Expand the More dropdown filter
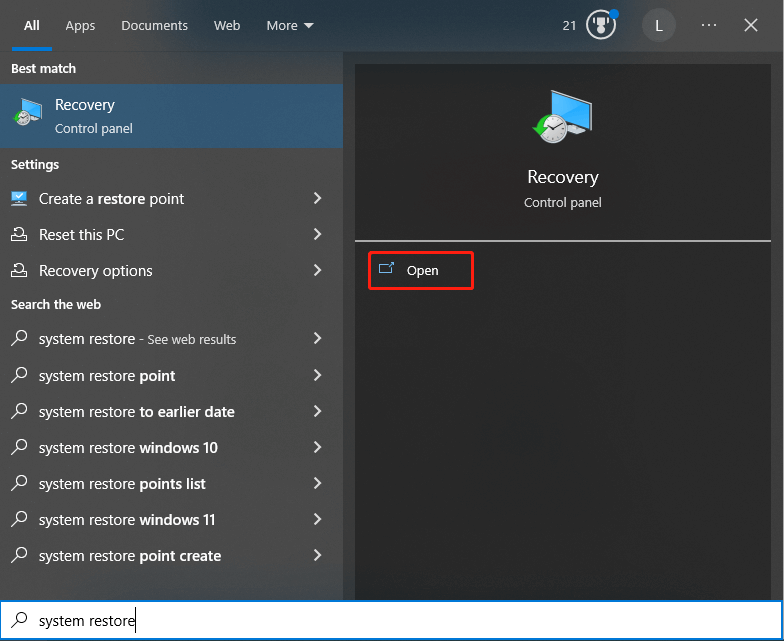 [290, 26]
